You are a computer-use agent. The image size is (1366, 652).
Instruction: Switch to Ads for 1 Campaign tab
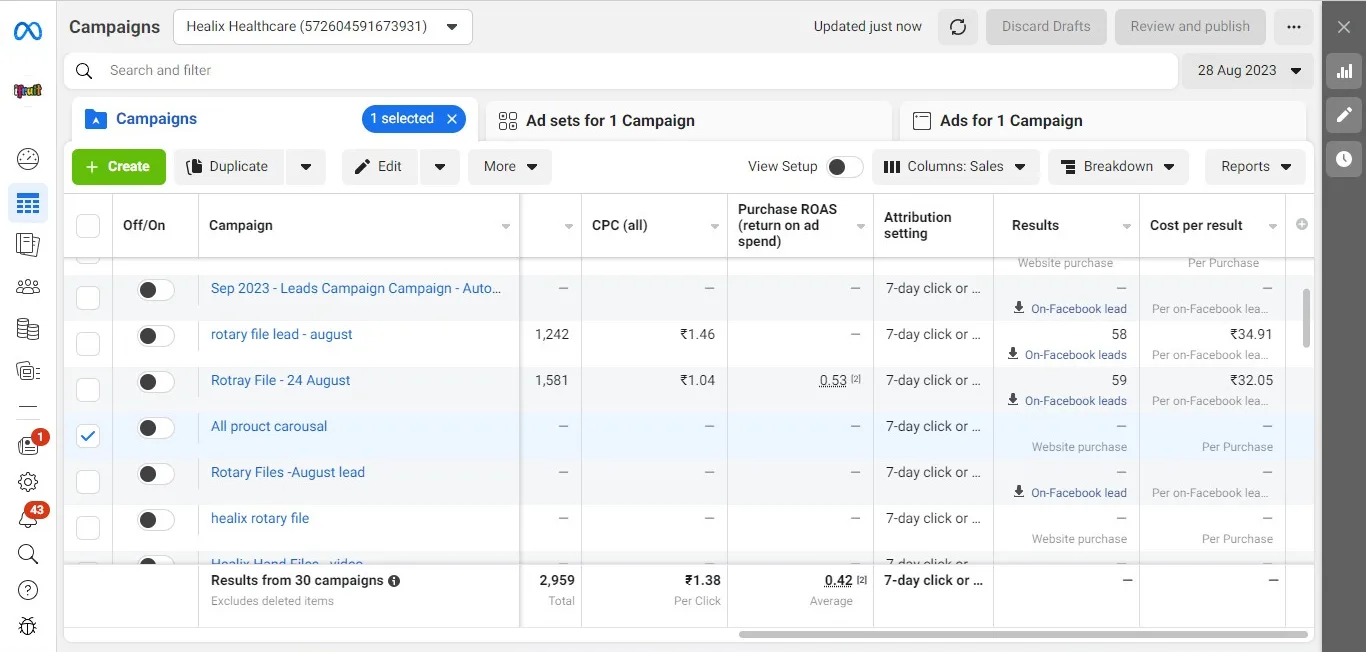(1103, 121)
